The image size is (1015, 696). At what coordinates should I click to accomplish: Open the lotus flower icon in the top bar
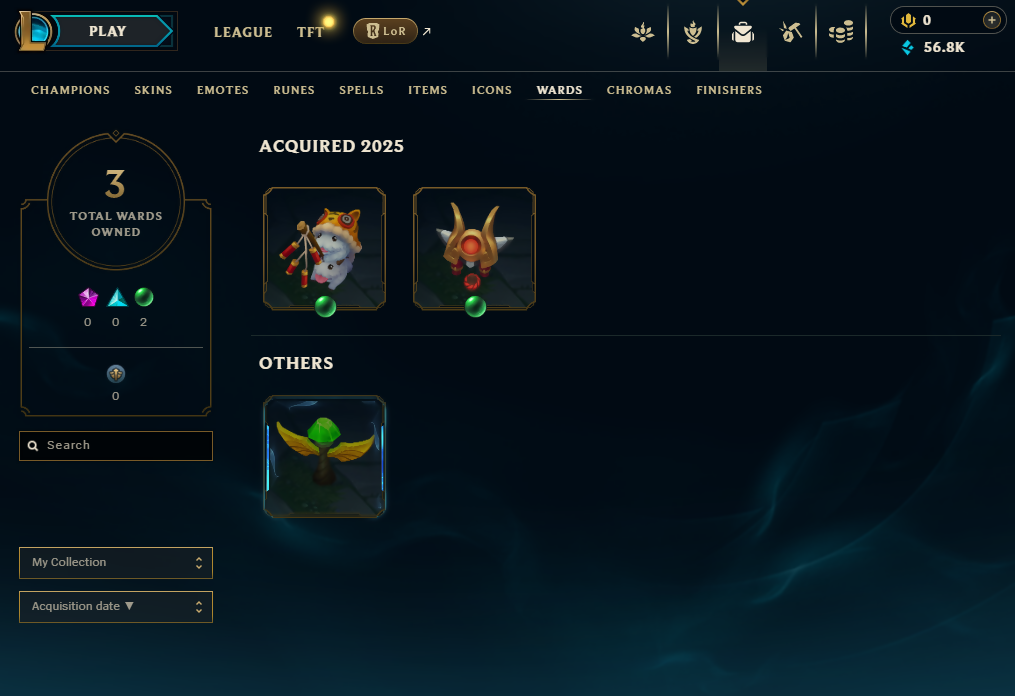[x=643, y=32]
